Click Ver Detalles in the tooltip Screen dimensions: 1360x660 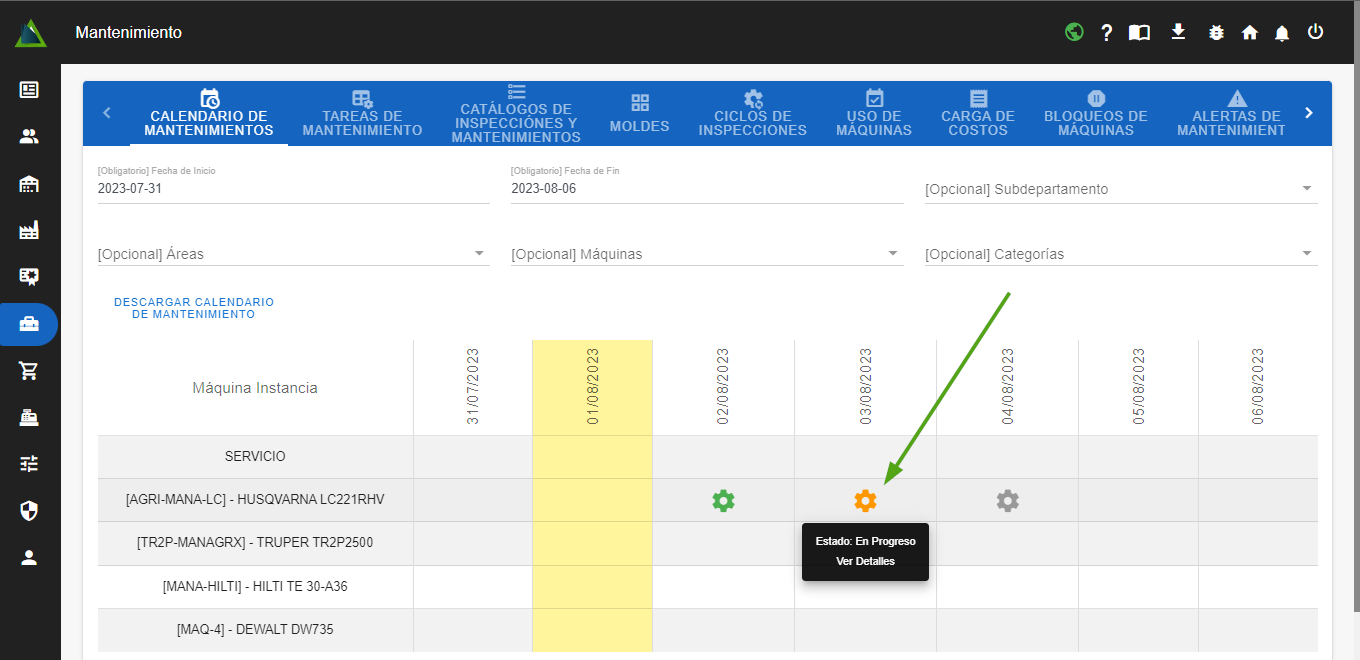pos(865,561)
